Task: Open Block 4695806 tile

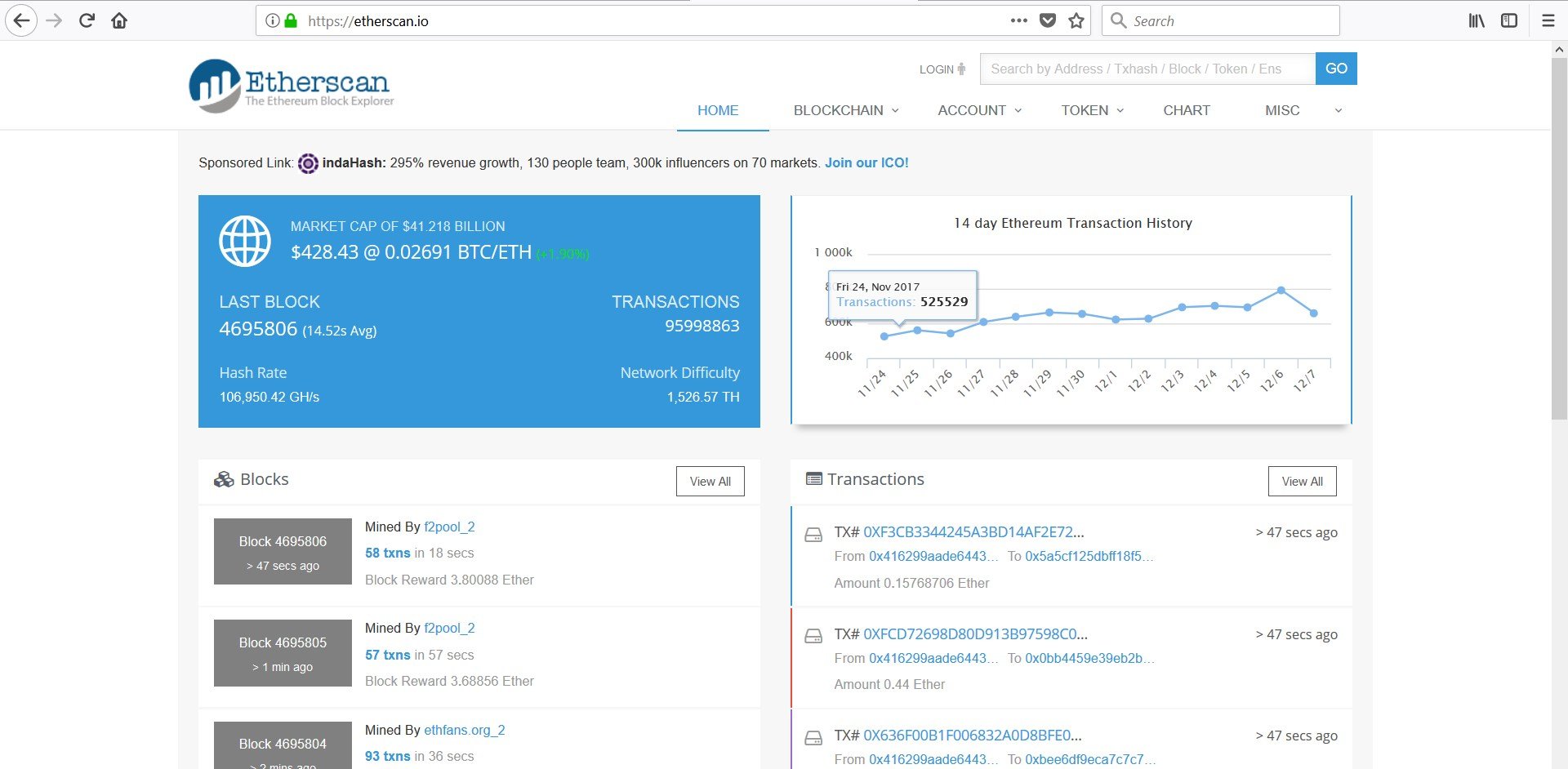Action: pos(283,552)
